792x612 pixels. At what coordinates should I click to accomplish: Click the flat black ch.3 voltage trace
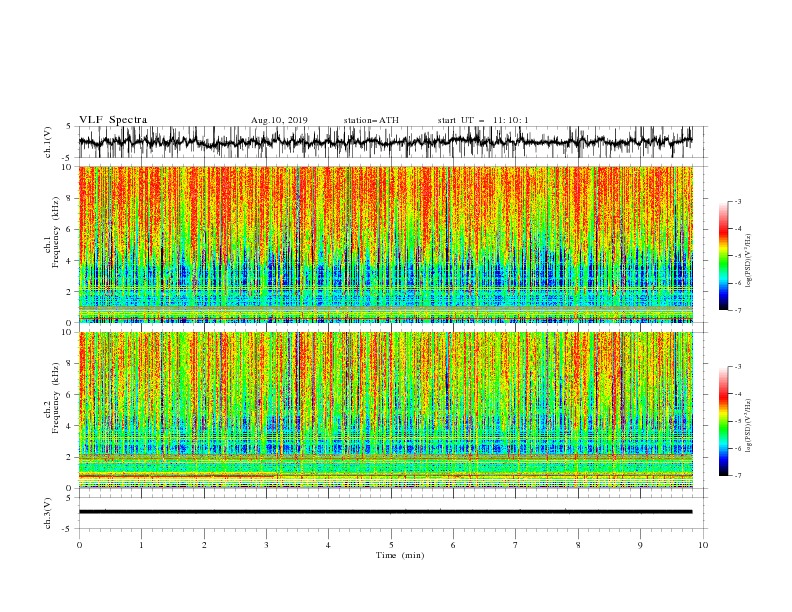tap(385, 512)
